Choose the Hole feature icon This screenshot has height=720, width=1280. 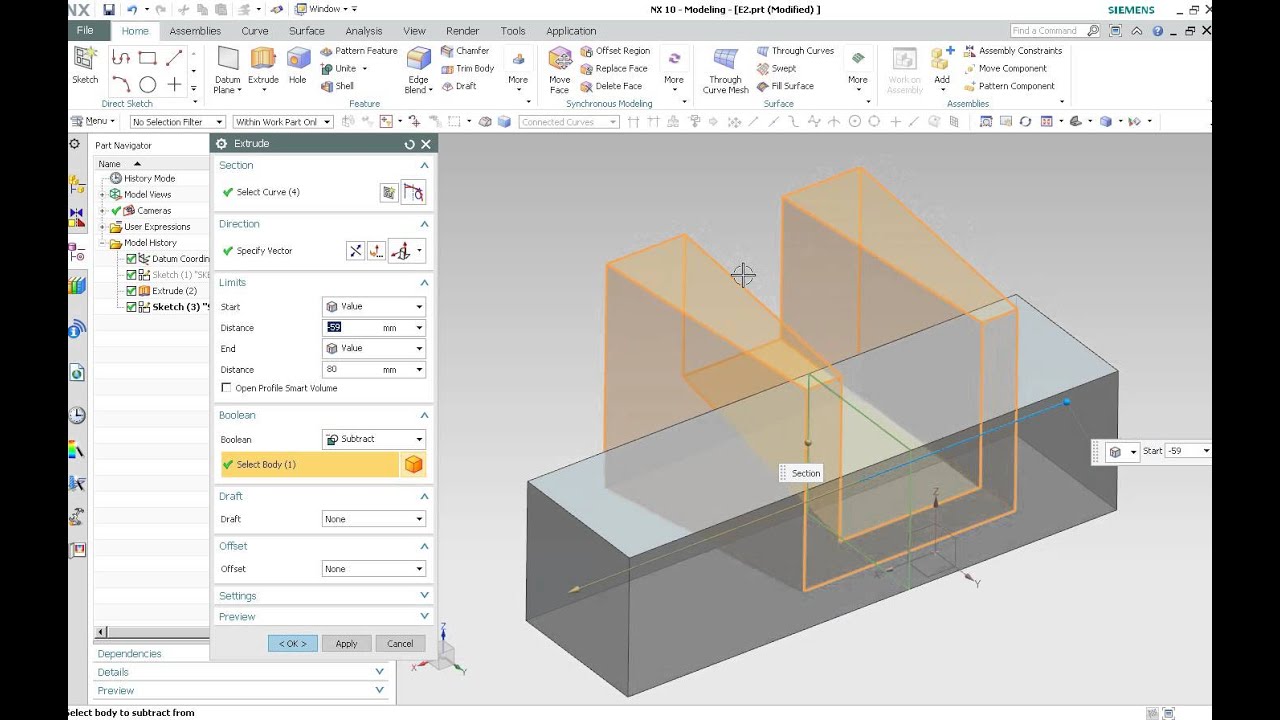point(298,66)
